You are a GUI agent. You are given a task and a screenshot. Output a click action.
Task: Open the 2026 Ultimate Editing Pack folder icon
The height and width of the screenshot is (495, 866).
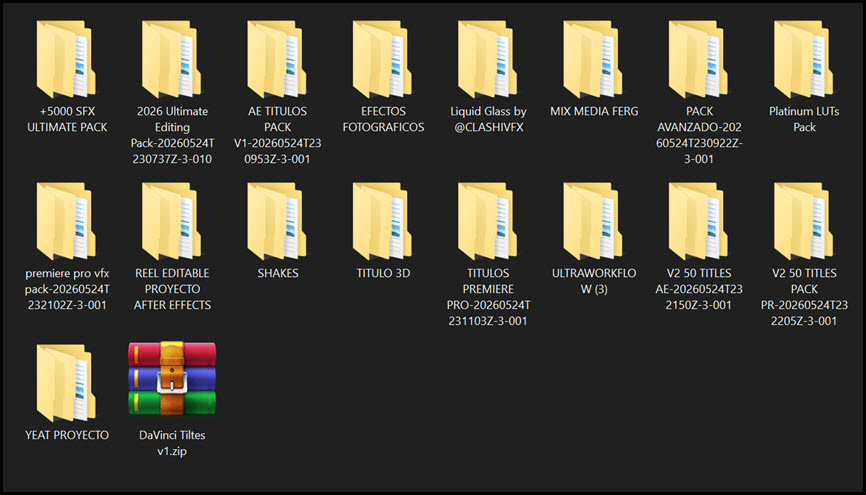(x=172, y=59)
